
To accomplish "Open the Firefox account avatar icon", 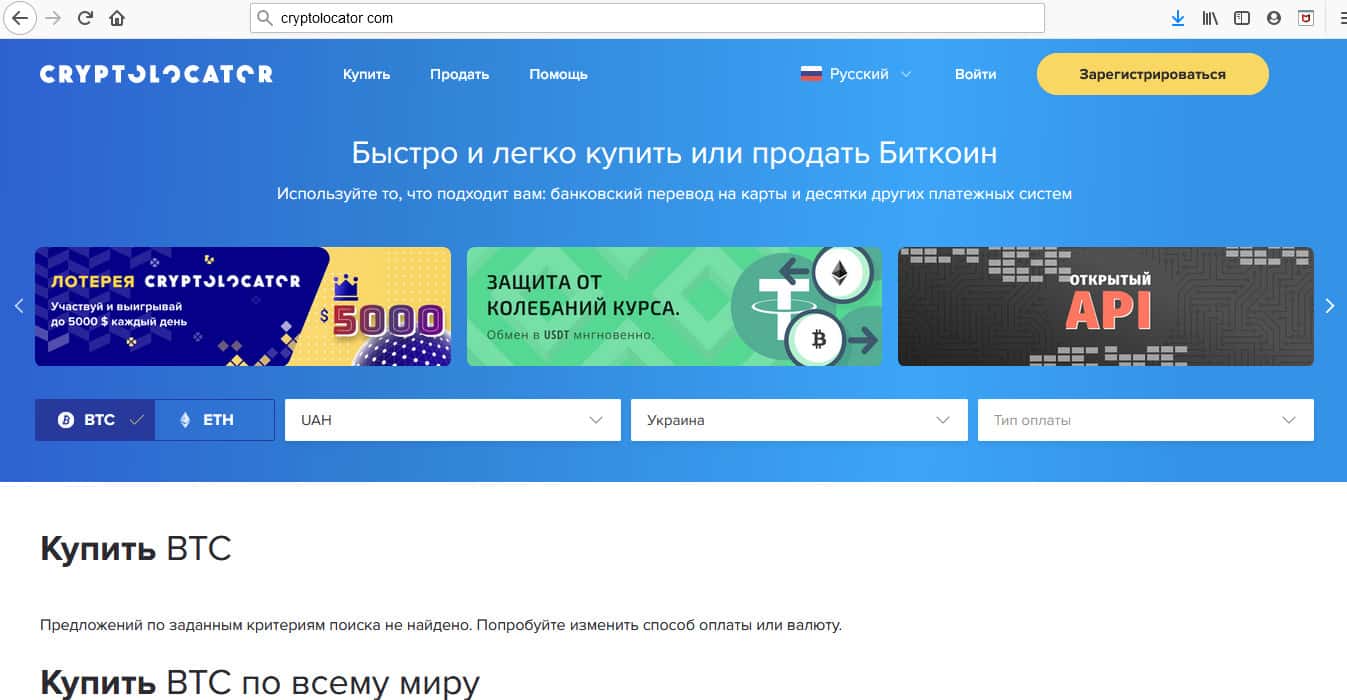I will 1273,18.
